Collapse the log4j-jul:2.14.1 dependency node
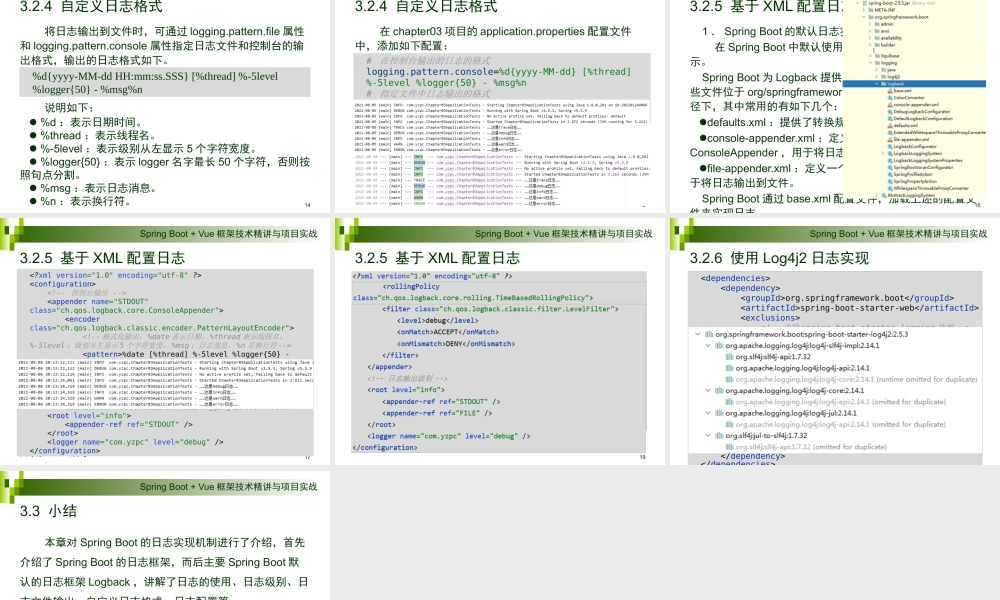This screenshot has height=600, width=1000. pyautogui.click(x=708, y=412)
